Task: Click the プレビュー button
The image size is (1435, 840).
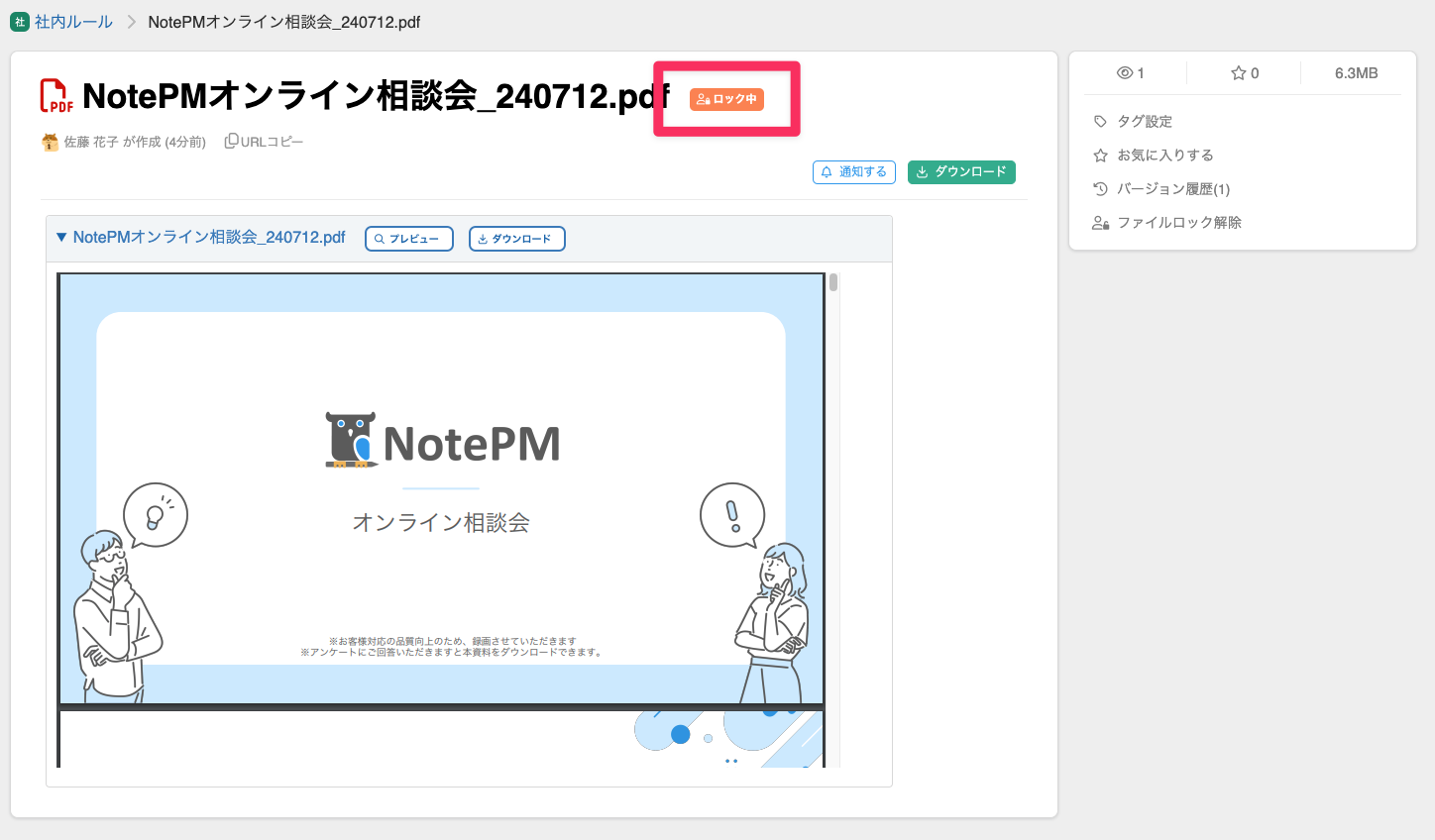Action: (x=409, y=239)
